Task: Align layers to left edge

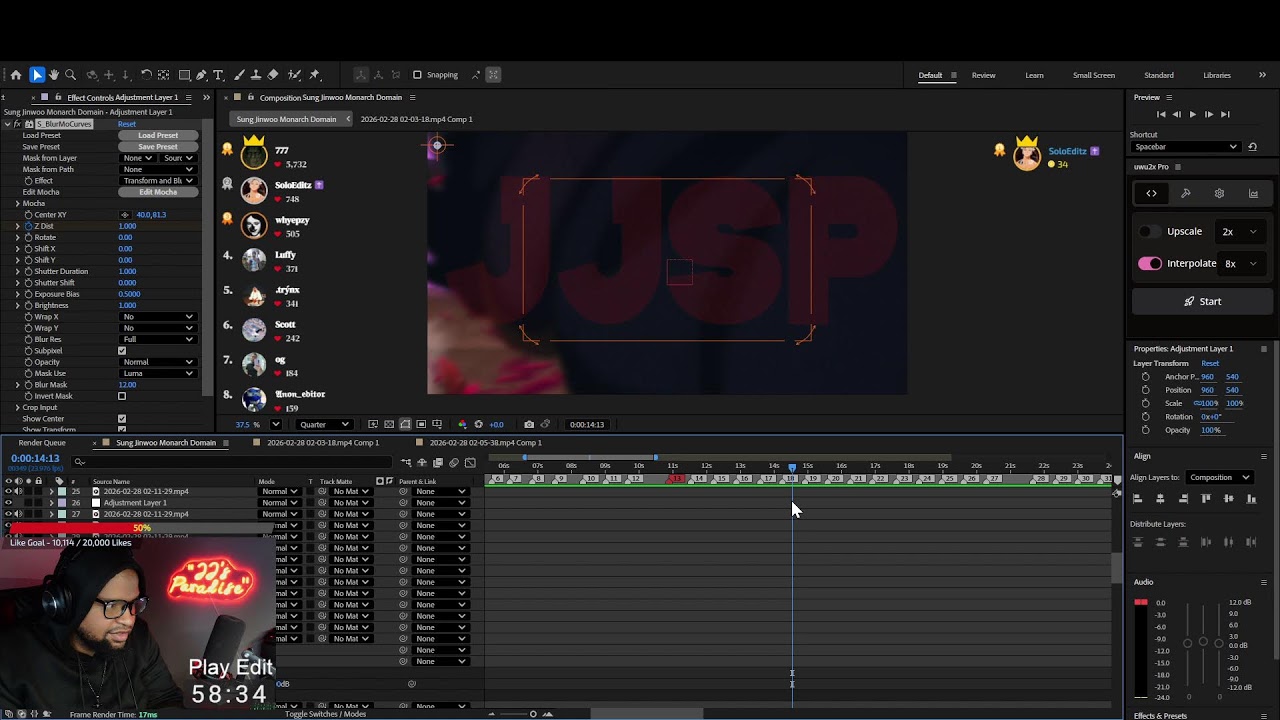Action: pyautogui.click(x=1138, y=498)
